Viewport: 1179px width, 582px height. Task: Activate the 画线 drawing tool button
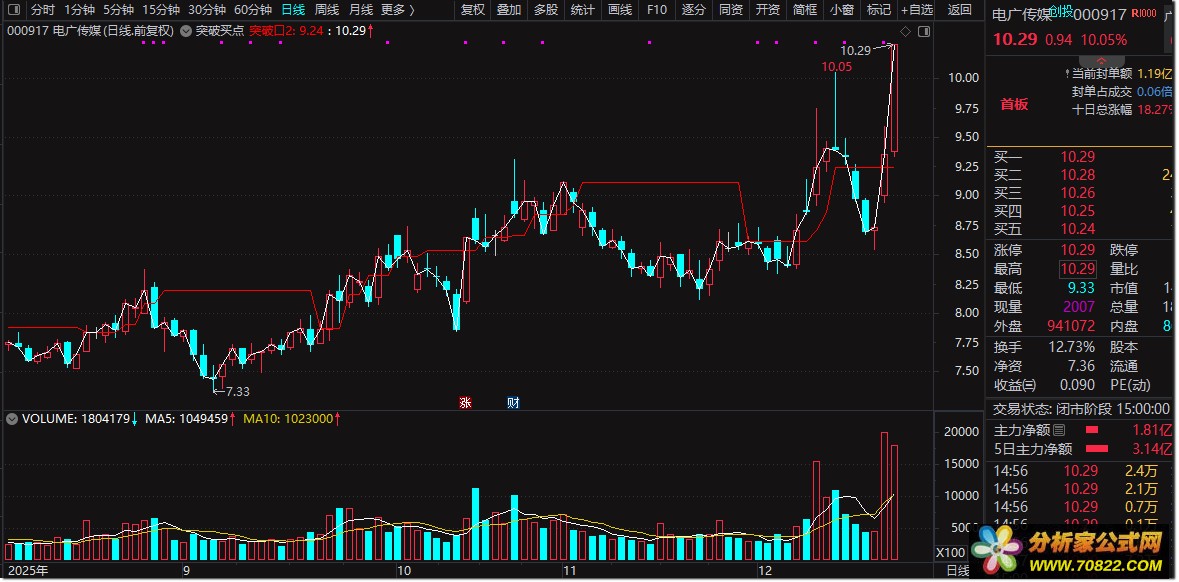coord(620,10)
